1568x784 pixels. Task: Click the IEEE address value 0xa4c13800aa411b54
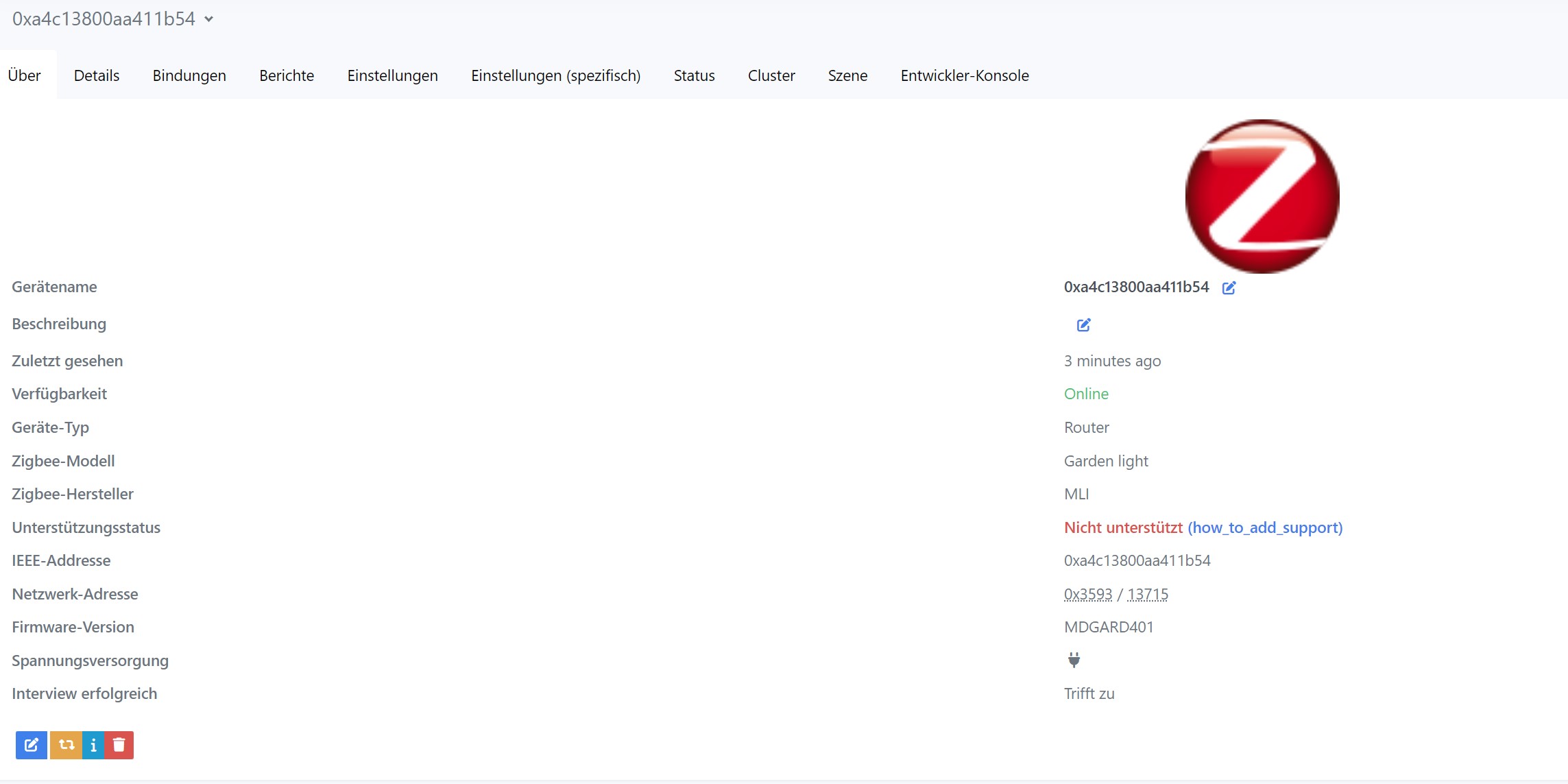tap(1137, 560)
